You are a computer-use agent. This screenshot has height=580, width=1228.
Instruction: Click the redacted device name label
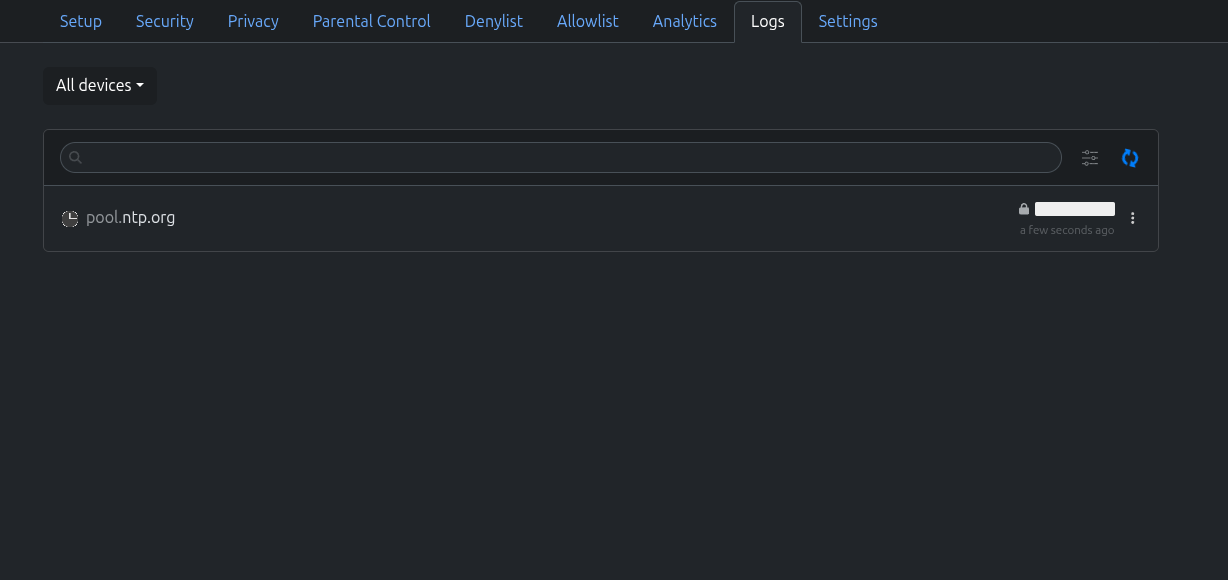click(1075, 209)
